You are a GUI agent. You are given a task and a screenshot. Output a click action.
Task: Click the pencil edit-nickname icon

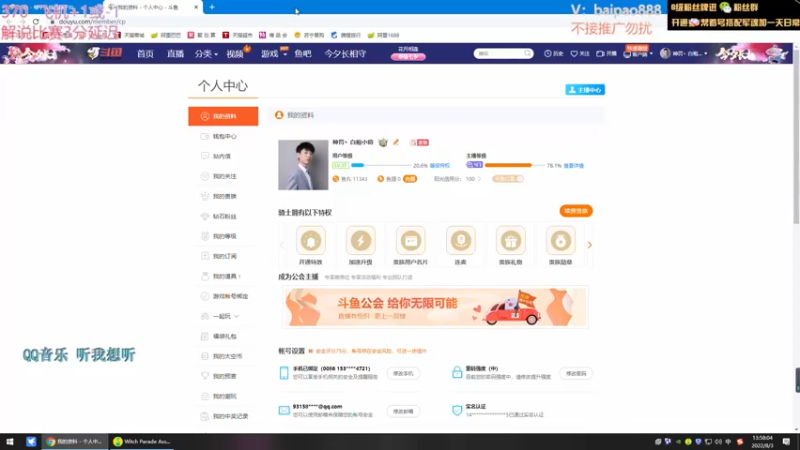[x=396, y=142]
